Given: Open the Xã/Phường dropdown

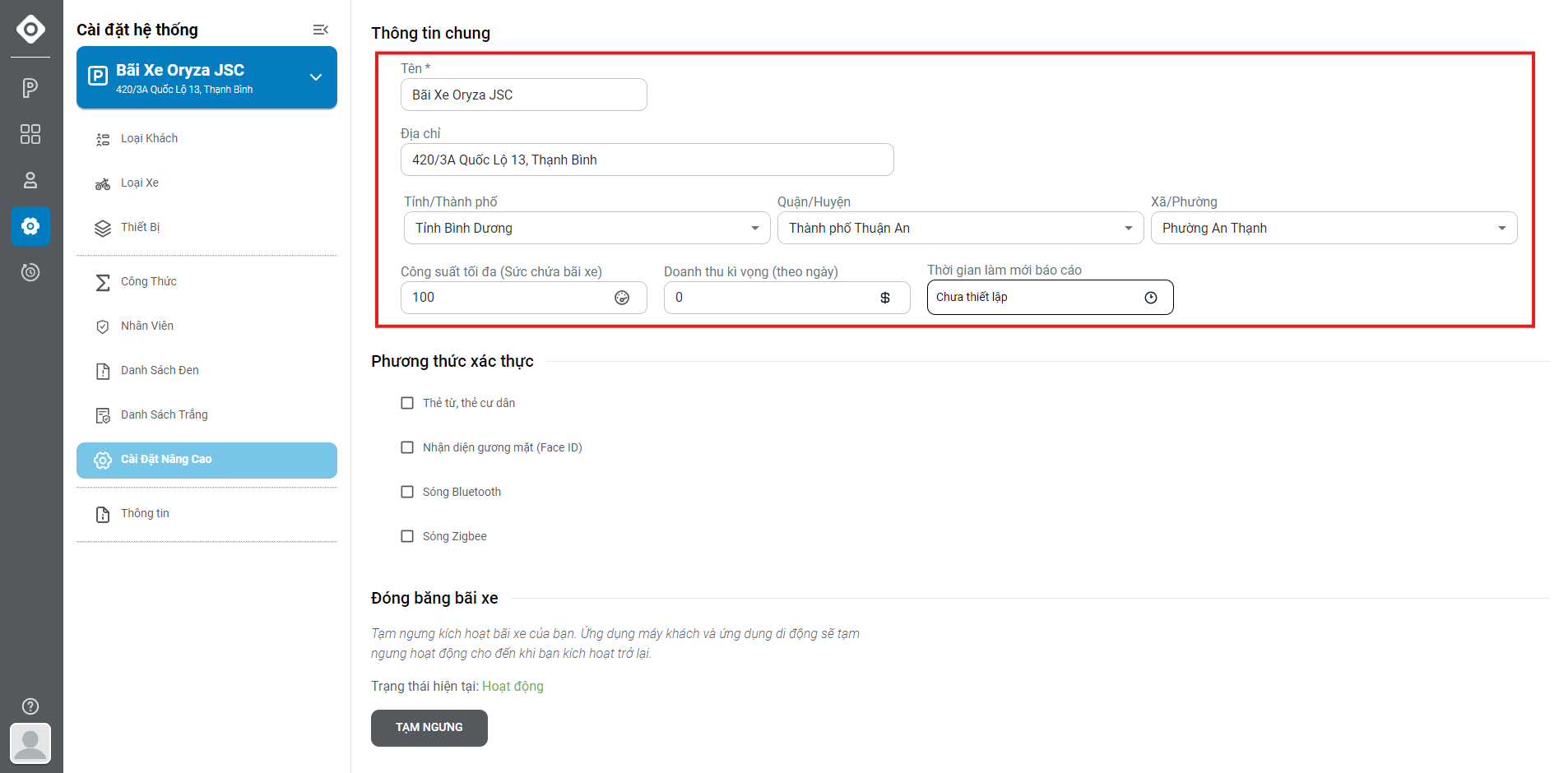Looking at the screenshot, I should 1334,228.
